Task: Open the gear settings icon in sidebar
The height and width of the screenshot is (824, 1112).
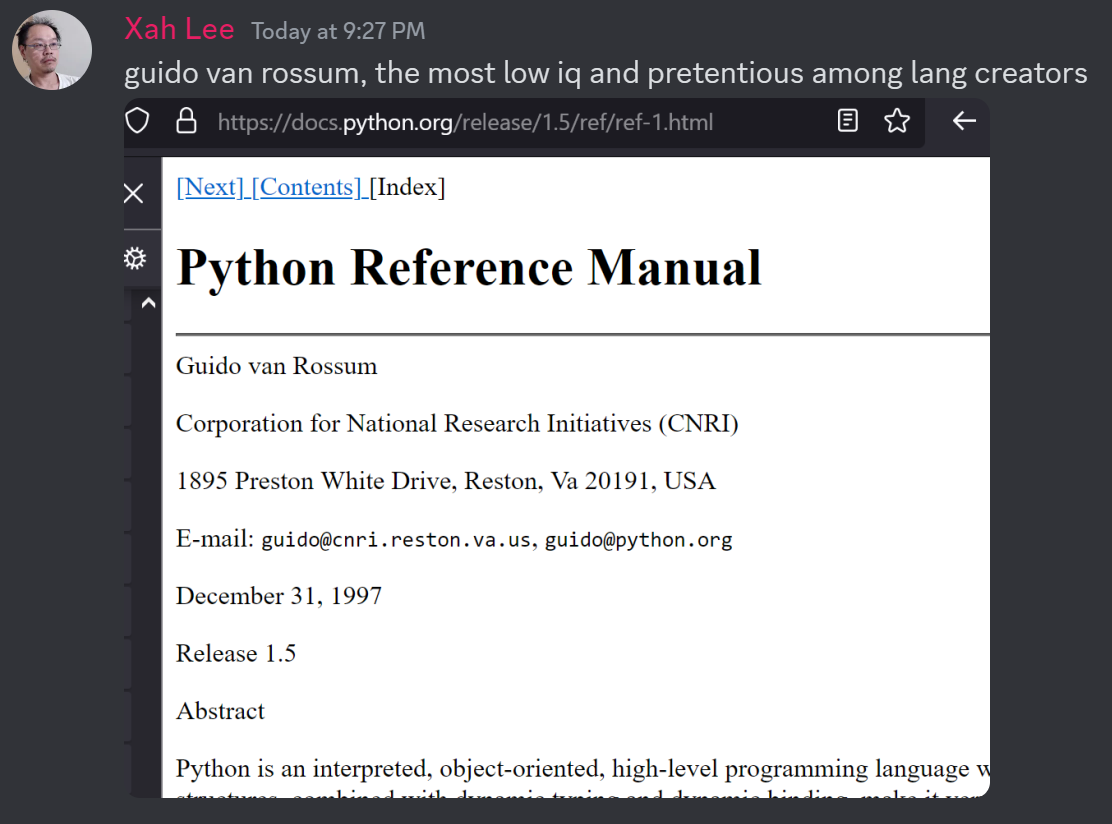Action: (x=135, y=258)
